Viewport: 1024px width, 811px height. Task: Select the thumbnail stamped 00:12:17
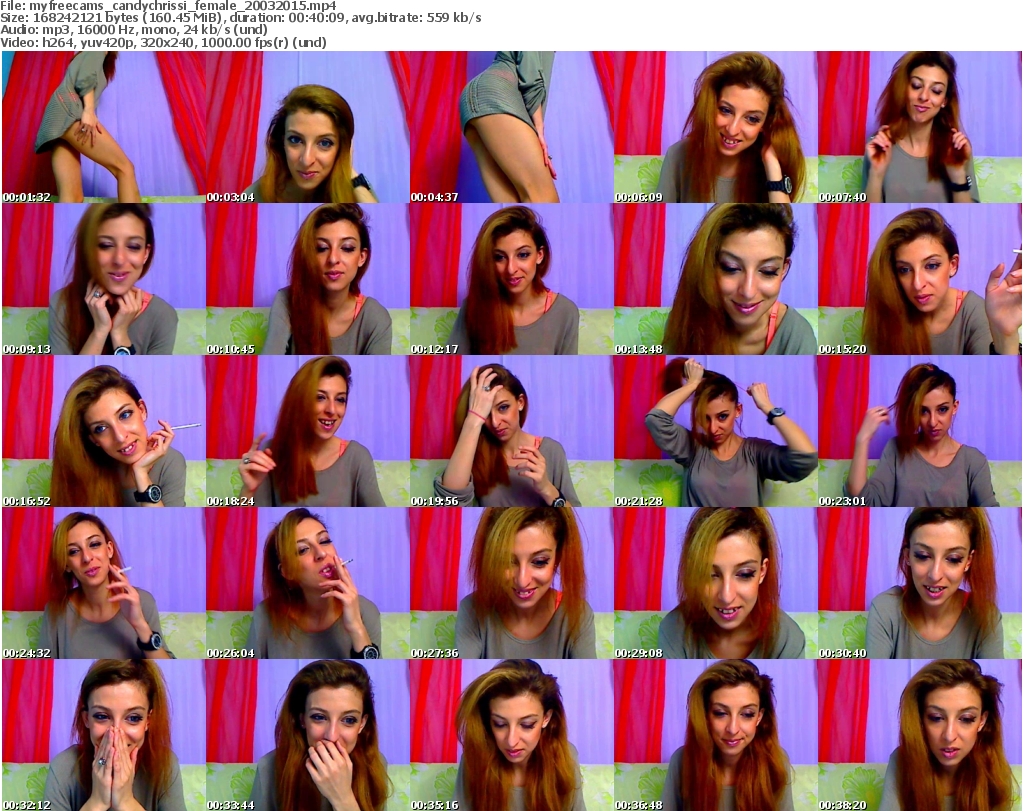[x=511, y=279]
